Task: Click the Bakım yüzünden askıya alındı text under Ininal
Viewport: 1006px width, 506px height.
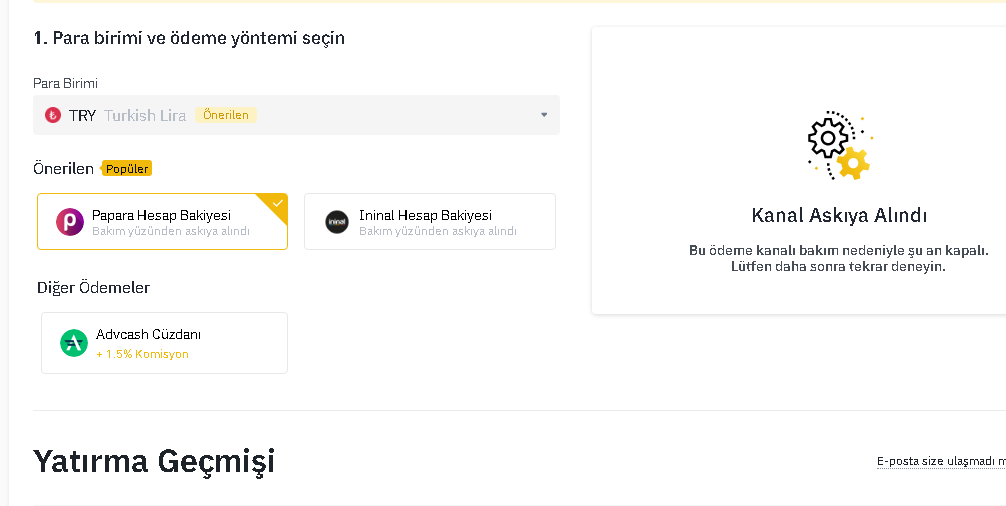Action: tap(438, 232)
